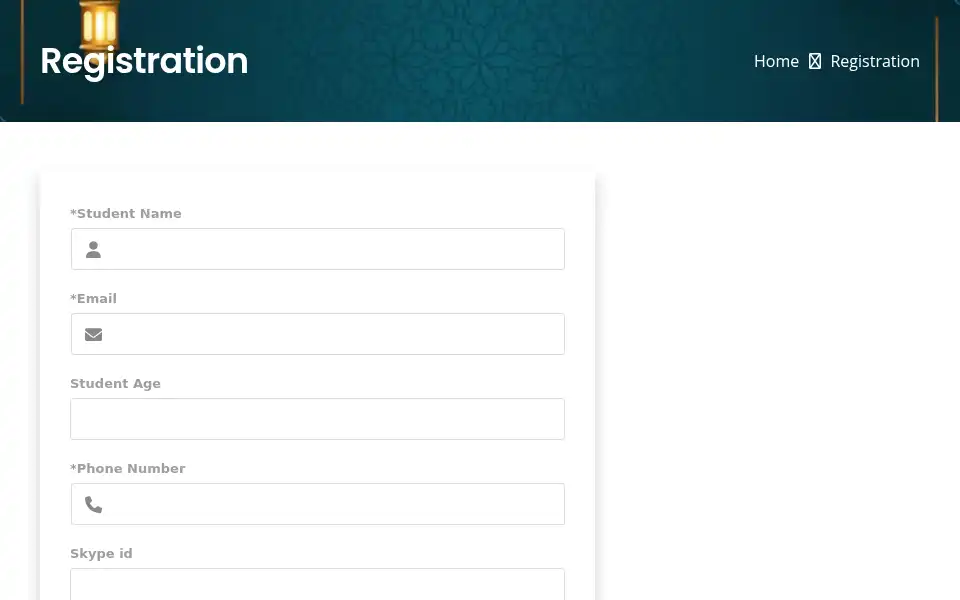Click the *Phone Number label
This screenshot has height=600, width=960.
pyautogui.click(x=127, y=468)
